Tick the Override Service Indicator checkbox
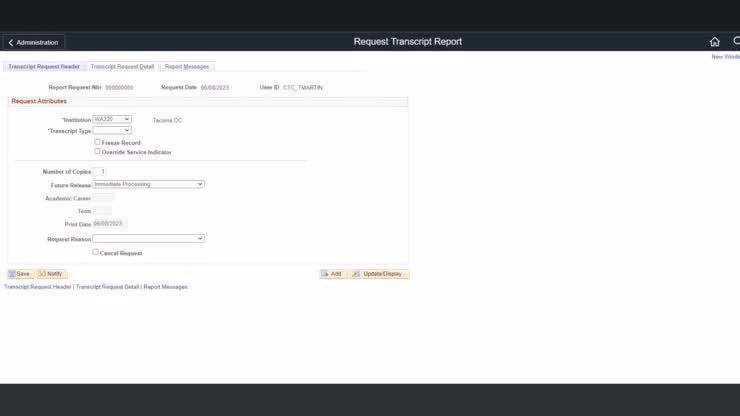This screenshot has height=416, width=740. (x=97, y=151)
